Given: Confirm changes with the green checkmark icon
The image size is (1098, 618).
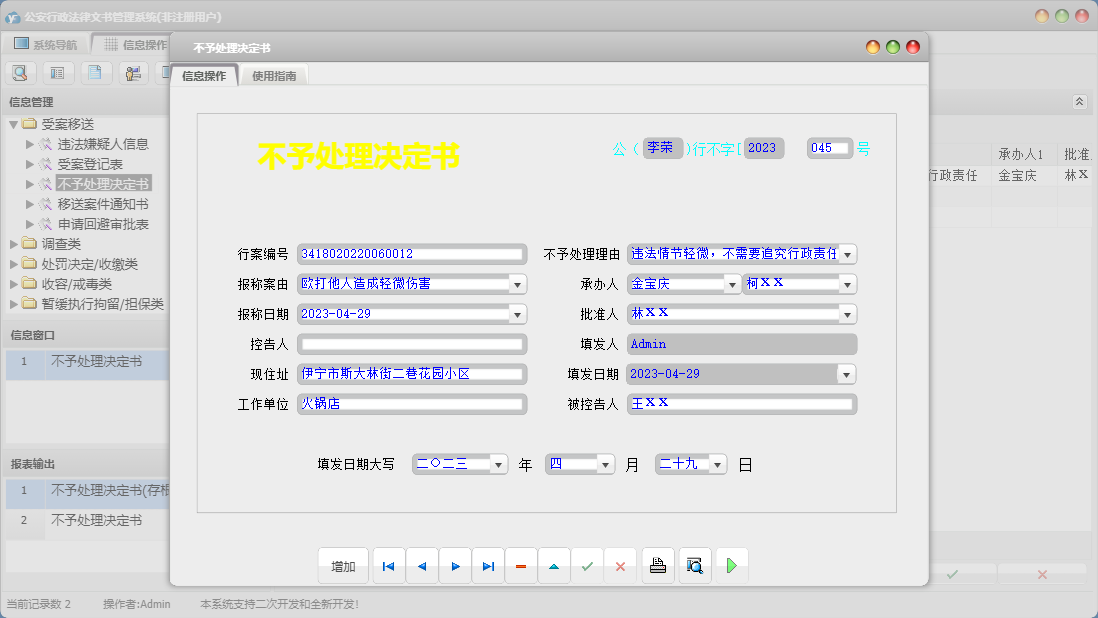Looking at the screenshot, I should [587, 565].
